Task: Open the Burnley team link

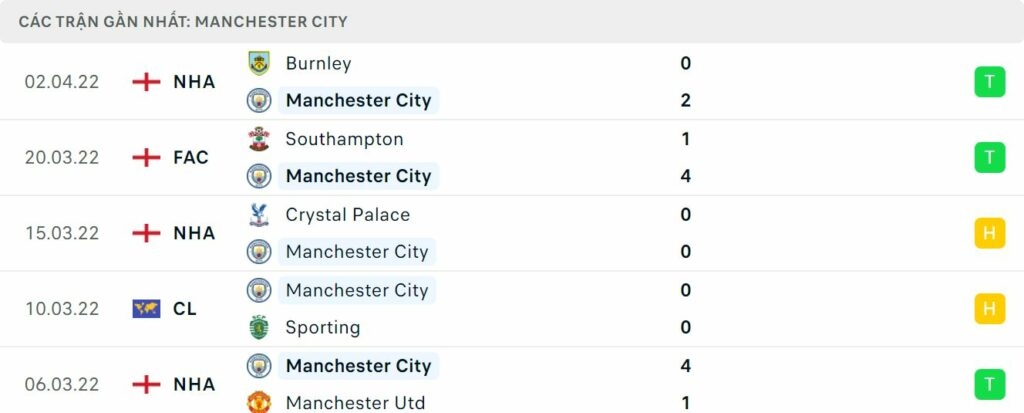Action: tap(318, 63)
